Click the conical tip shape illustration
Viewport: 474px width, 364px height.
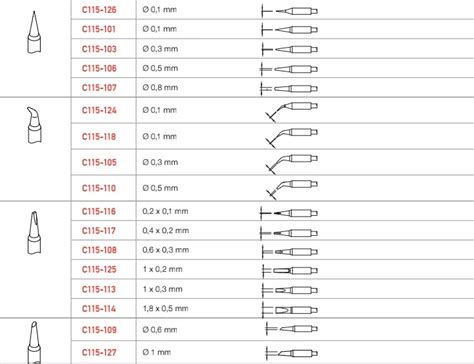(34, 32)
